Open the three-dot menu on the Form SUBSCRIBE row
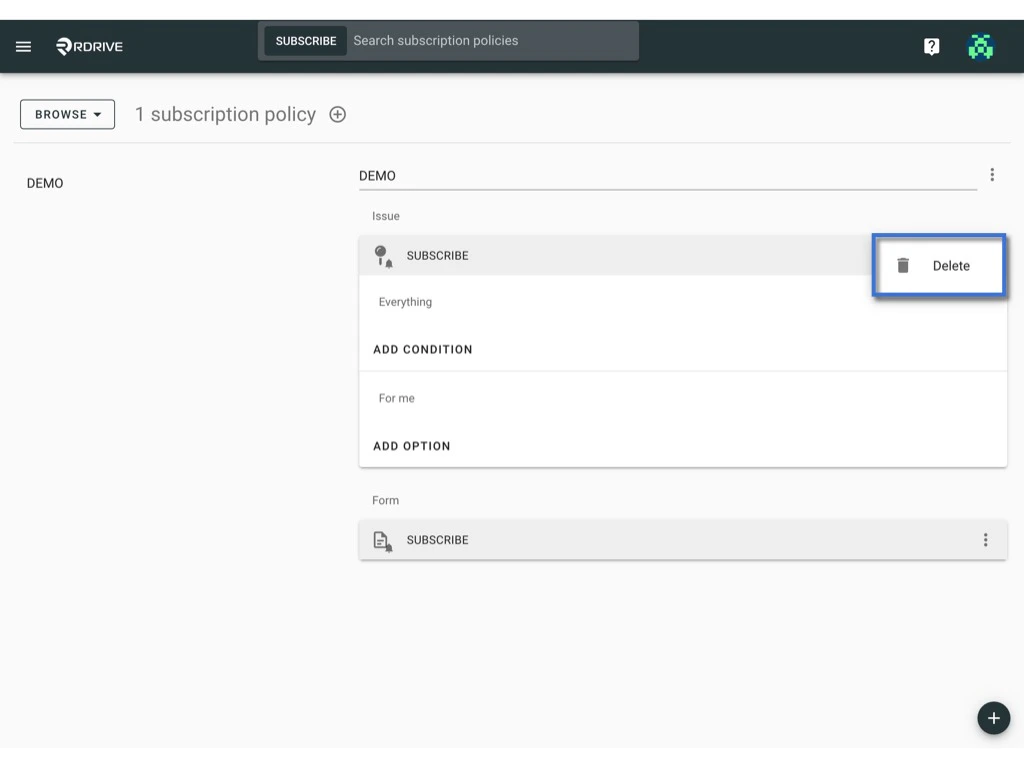Screen dimensions: 1024x768 (986, 539)
